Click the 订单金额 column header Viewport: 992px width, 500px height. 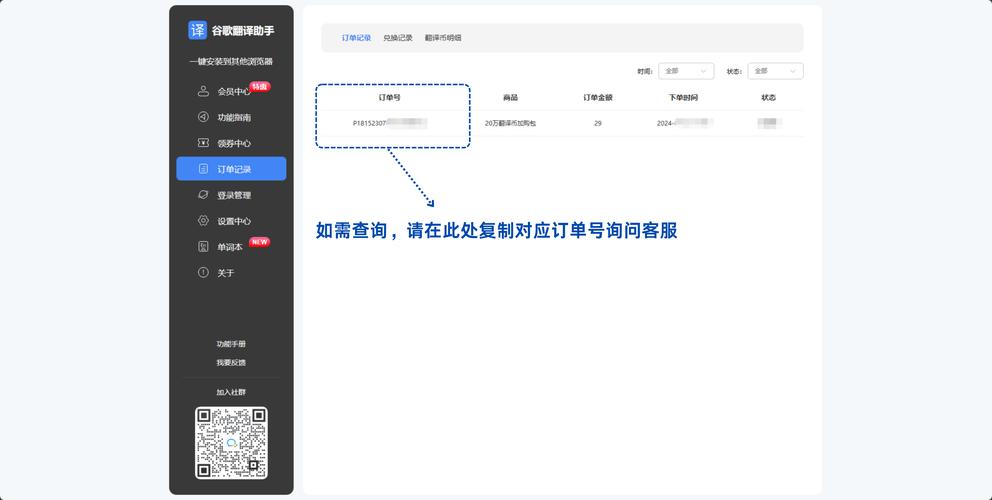click(598, 97)
